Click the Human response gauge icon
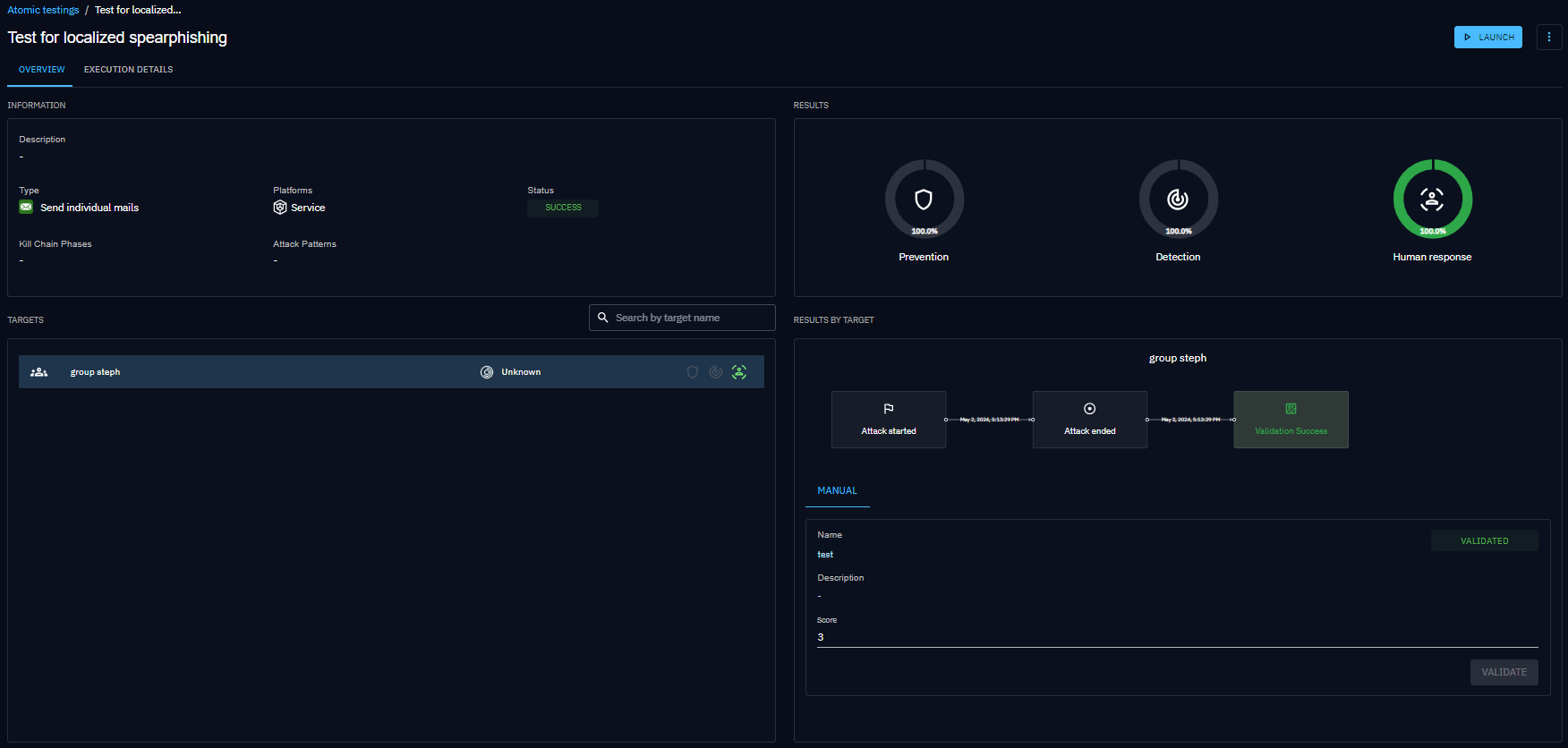The width and height of the screenshot is (1568, 748). coord(1432,200)
